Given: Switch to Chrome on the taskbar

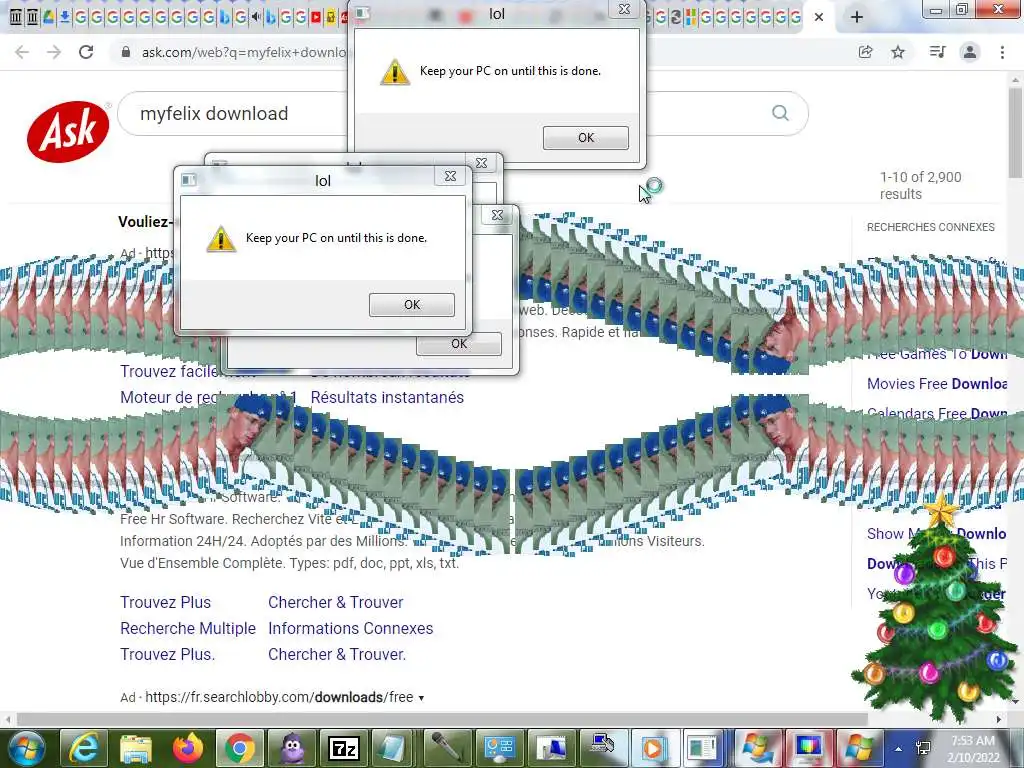Looking at the screenshot, I should click(240, 748).
